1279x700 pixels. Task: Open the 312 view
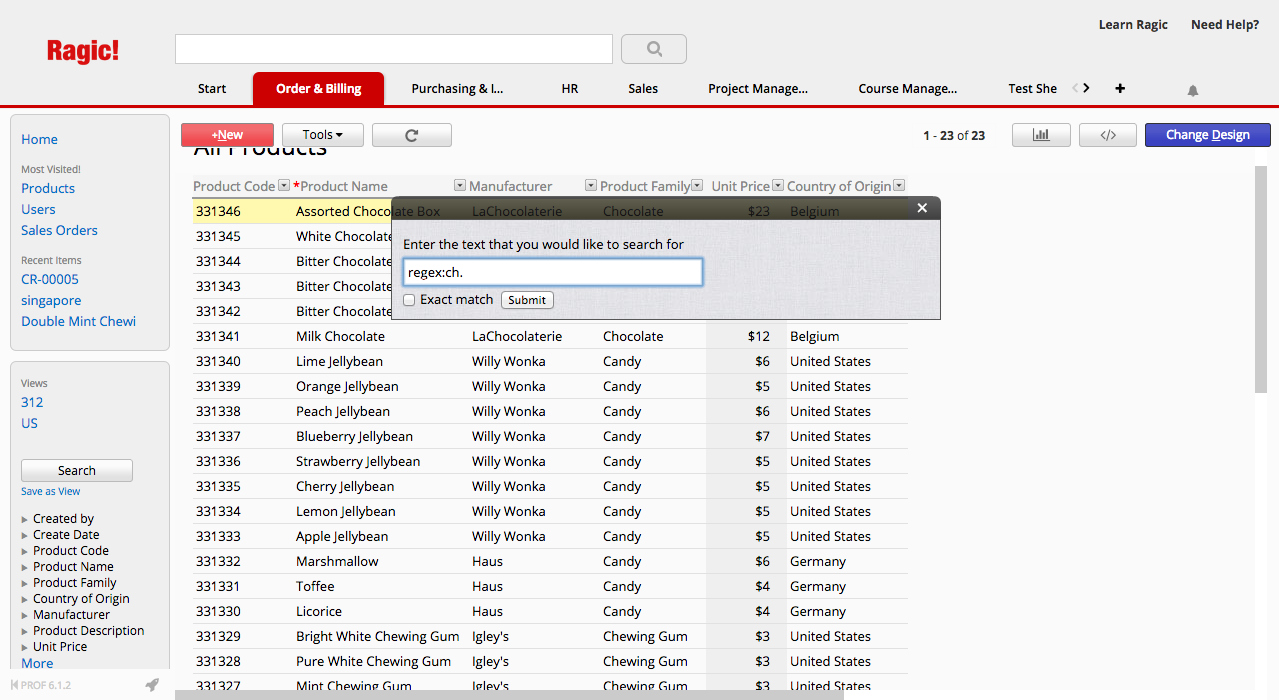(x=32, y=403)
